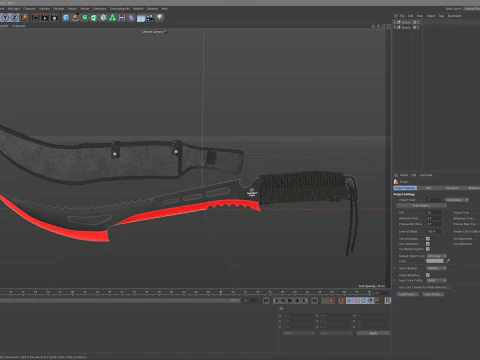The image size is (480, 360).
Task: Click Apply in Coordinates Manager
Action: point(373,333)
